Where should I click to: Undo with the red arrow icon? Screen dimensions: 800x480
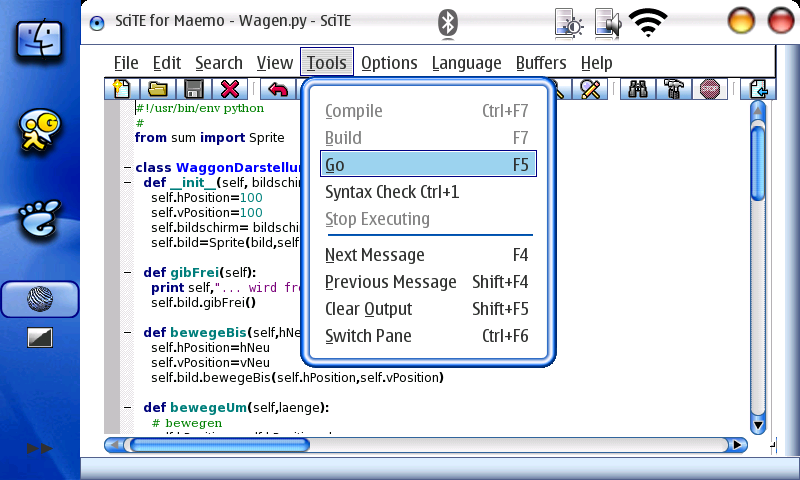tap(278, 89)
